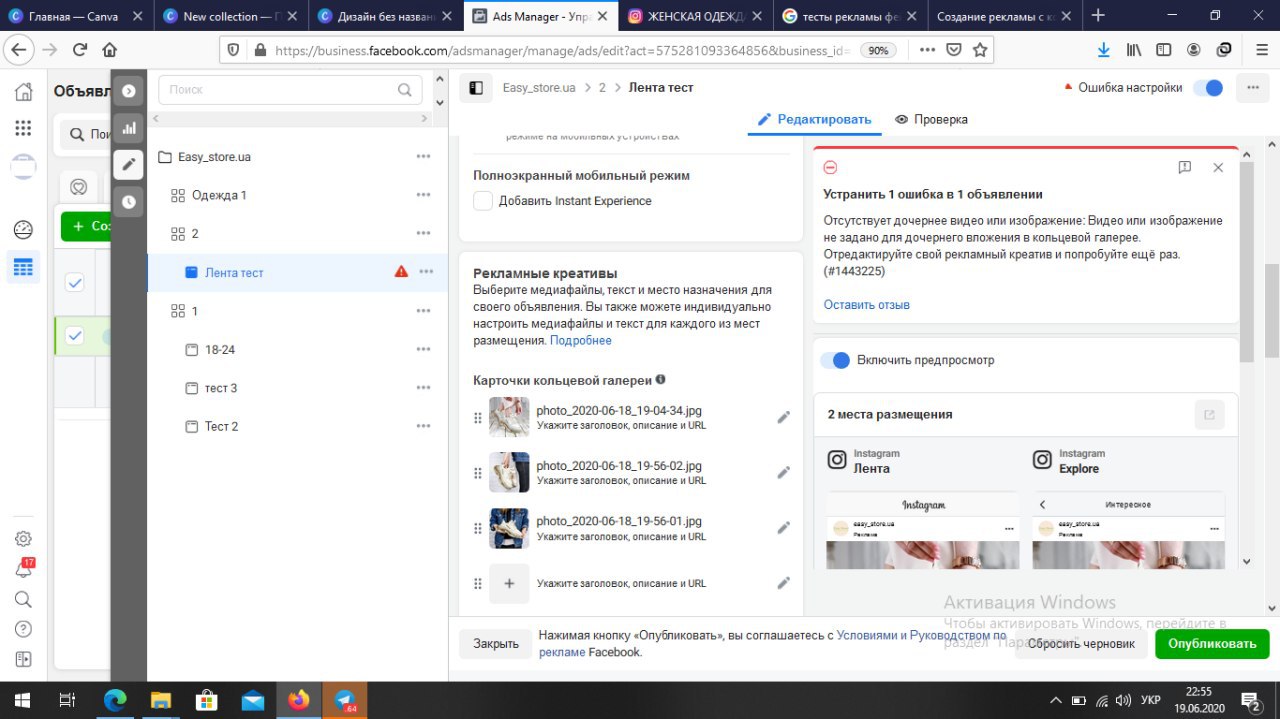Open the search icon in left rail
The height and width of the screenshot is (719, 1280).
pyautogui.click(x=23, y=599)
